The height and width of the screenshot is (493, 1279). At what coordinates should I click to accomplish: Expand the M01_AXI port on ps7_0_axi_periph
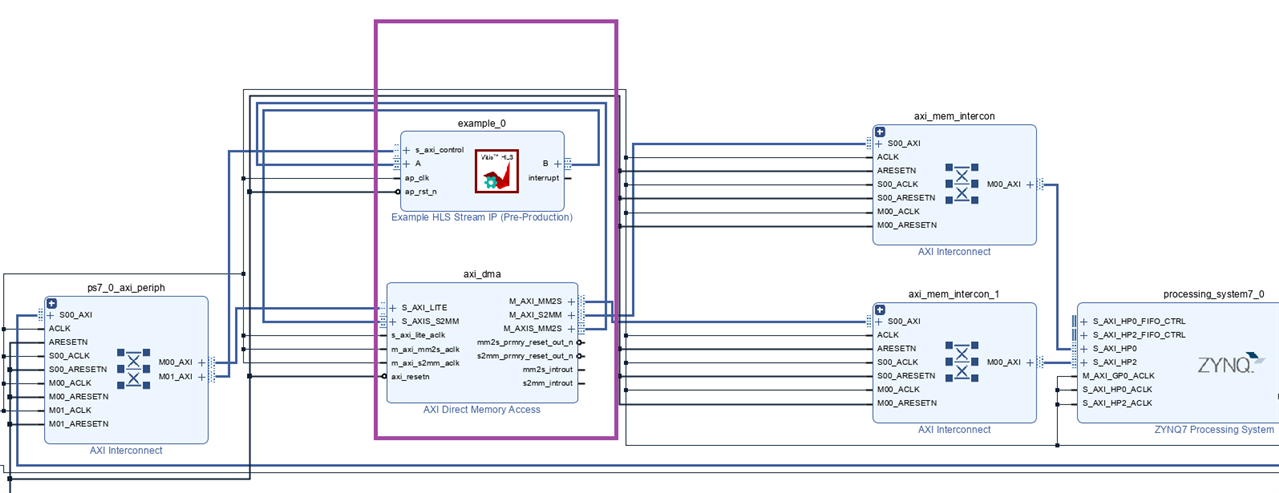(x=201, y=377)
